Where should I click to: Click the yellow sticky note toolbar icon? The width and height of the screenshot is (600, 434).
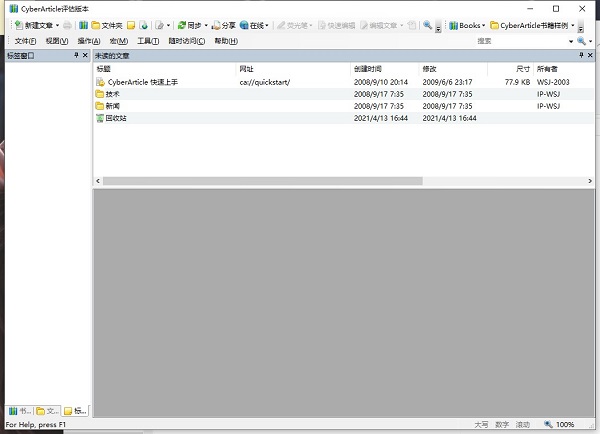pos(131,26)
